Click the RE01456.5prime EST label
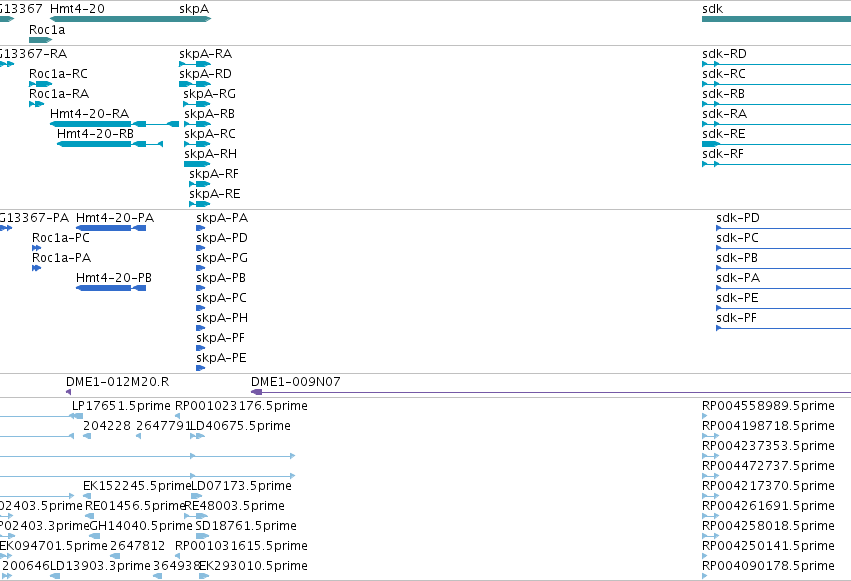The image size is (851, 581). click(135, 506)
